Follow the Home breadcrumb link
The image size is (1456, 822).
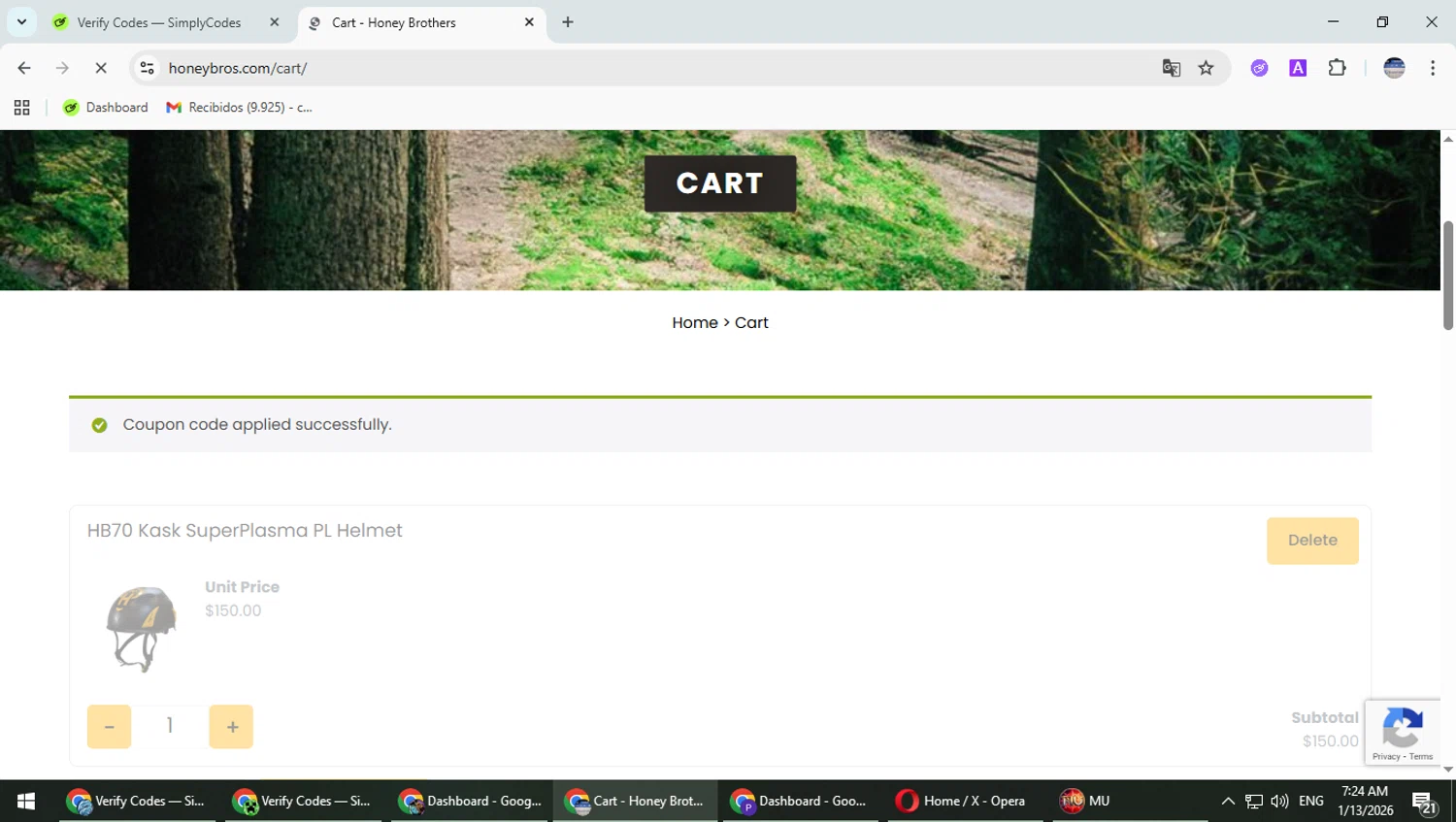[x=695, y=323]
